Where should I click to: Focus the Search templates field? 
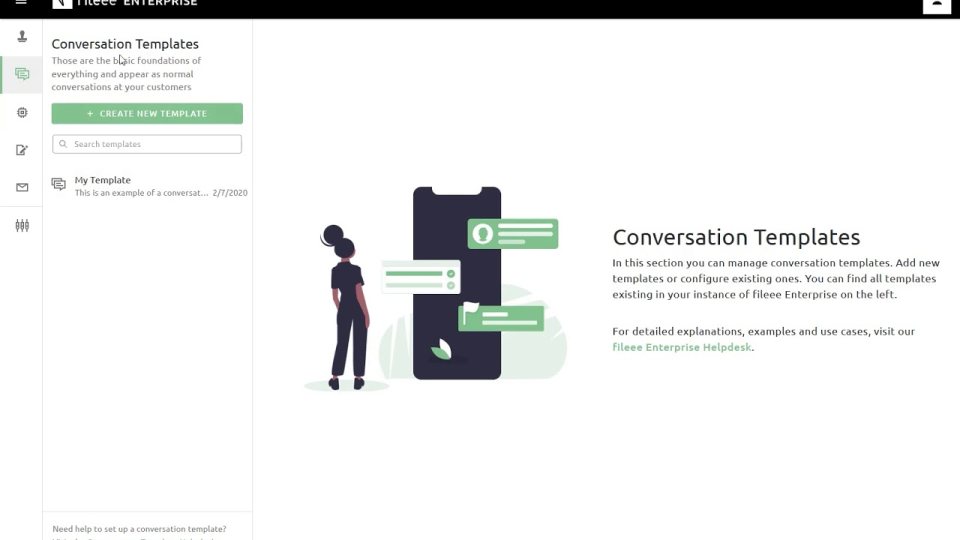(147, 144)
